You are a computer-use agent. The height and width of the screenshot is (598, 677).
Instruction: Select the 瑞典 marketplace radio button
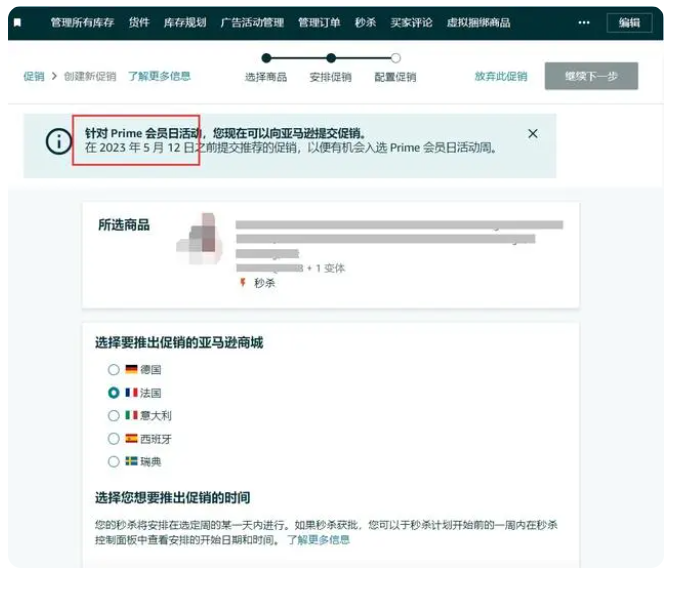click(114, 462)
